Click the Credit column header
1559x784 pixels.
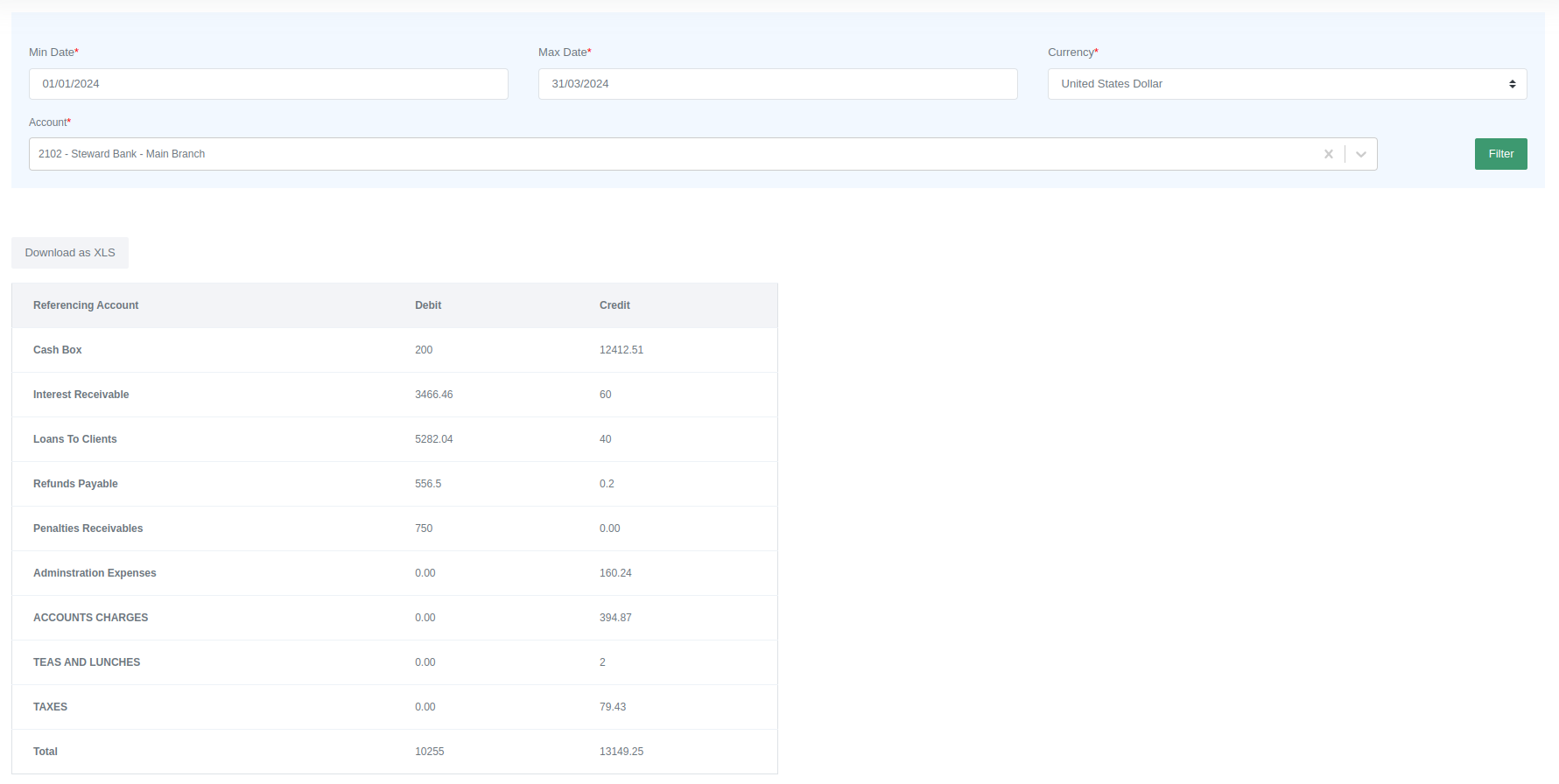[x=614, y=305]
